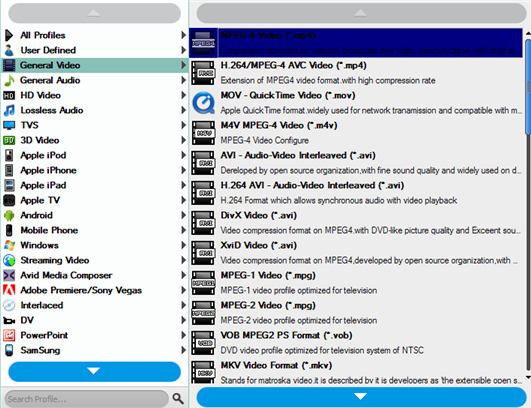Screen dimensions: 531x408
Task: Click the Apple TV icon
Action: pos(9,200)
